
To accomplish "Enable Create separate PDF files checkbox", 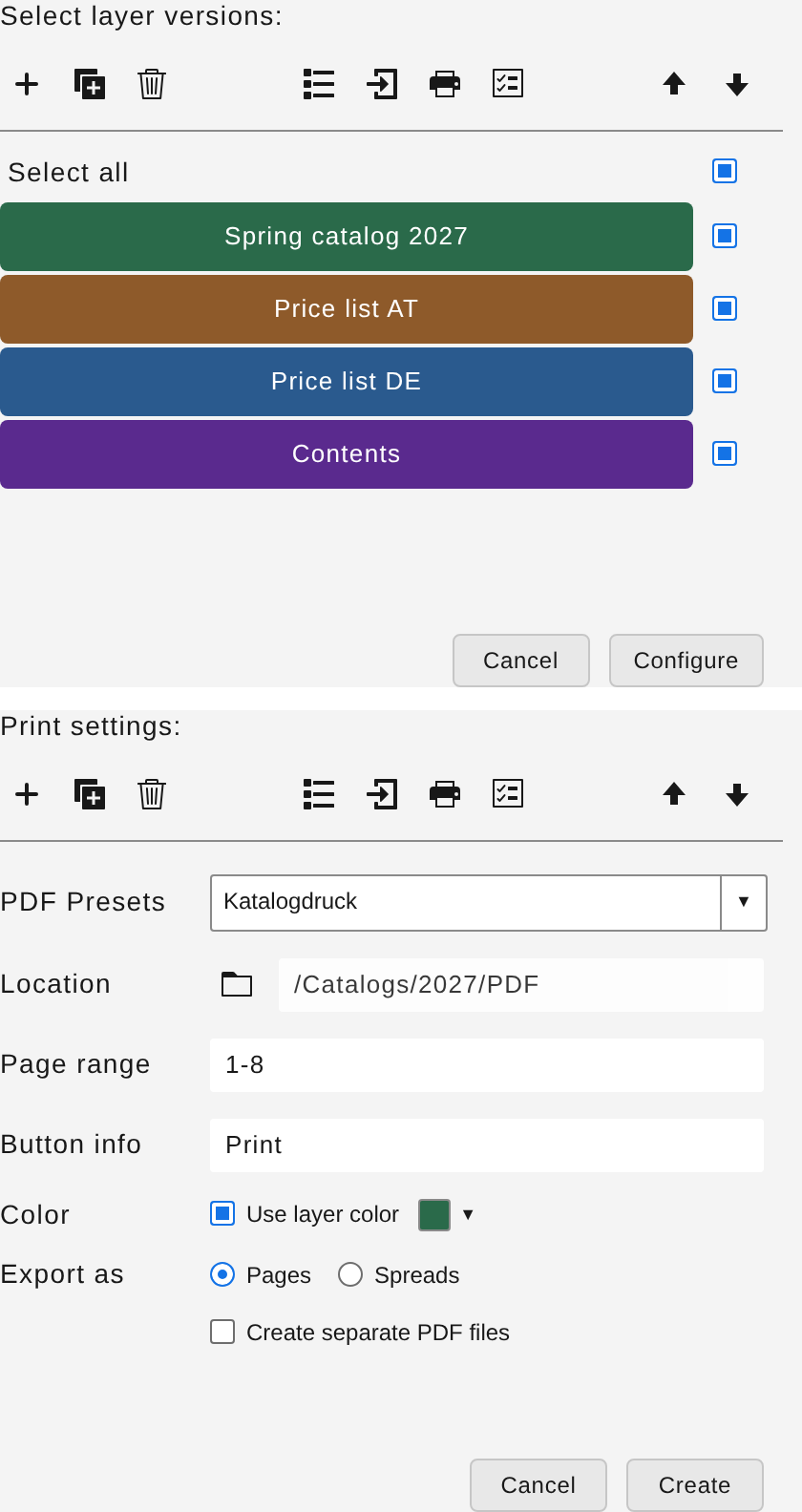I will tap(222, 1332).
